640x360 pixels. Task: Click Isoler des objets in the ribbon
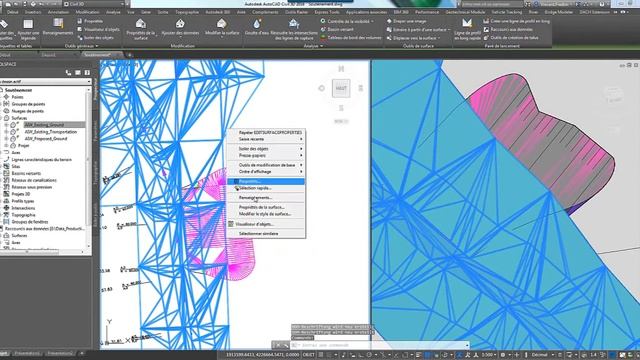click(95, 38)
